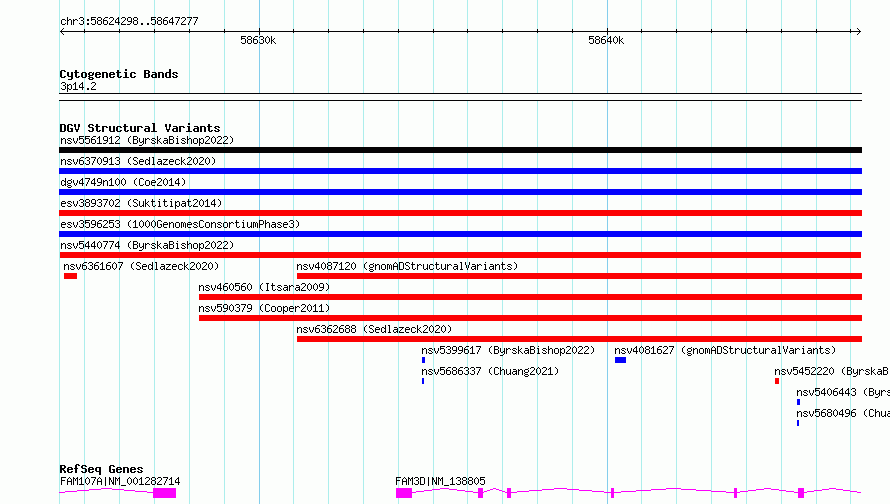Click the red bar under nsv590379

pyautogui.click(x=530, y=318)
